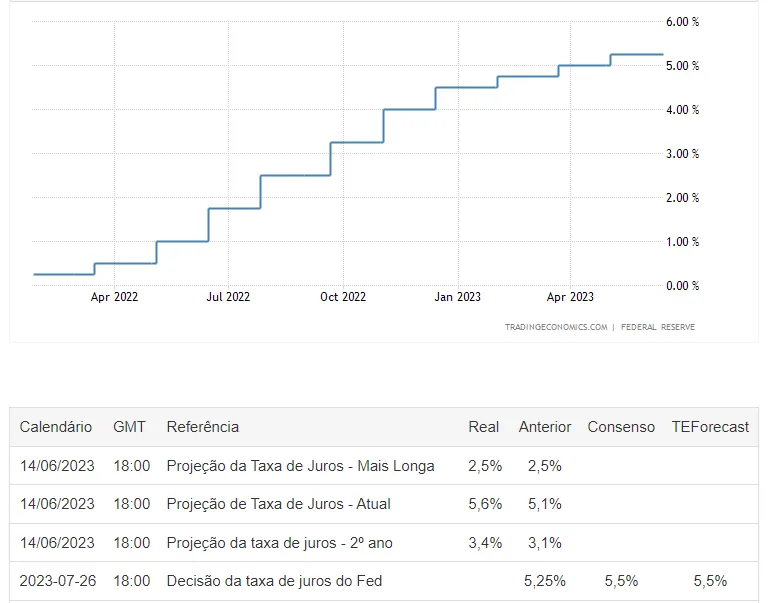Image resolution: width=771 pixels, height=603 pixels.
Task: Click the Calendário column header
Action: coord(56,426)
